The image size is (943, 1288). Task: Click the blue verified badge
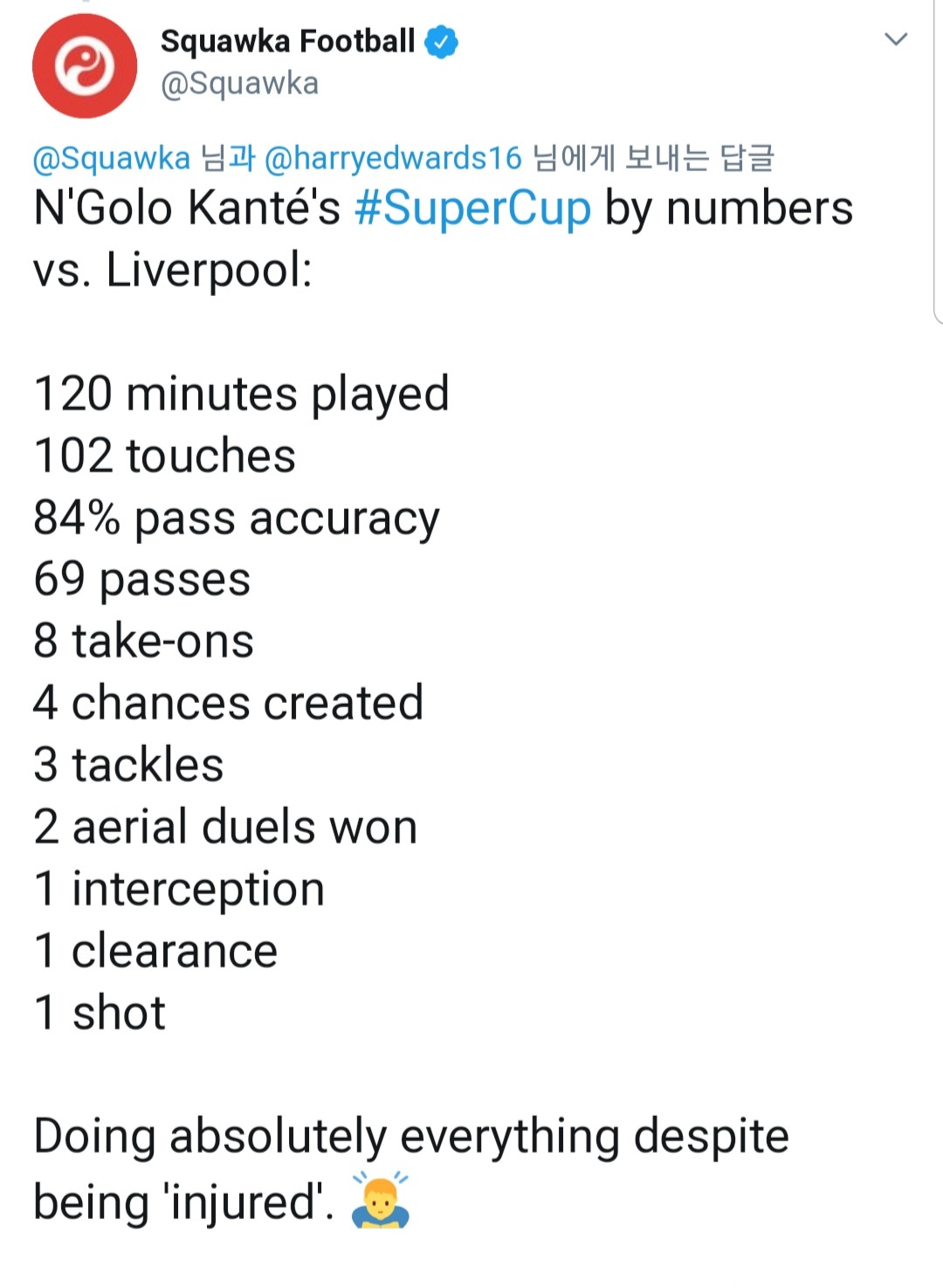(441, 42)
